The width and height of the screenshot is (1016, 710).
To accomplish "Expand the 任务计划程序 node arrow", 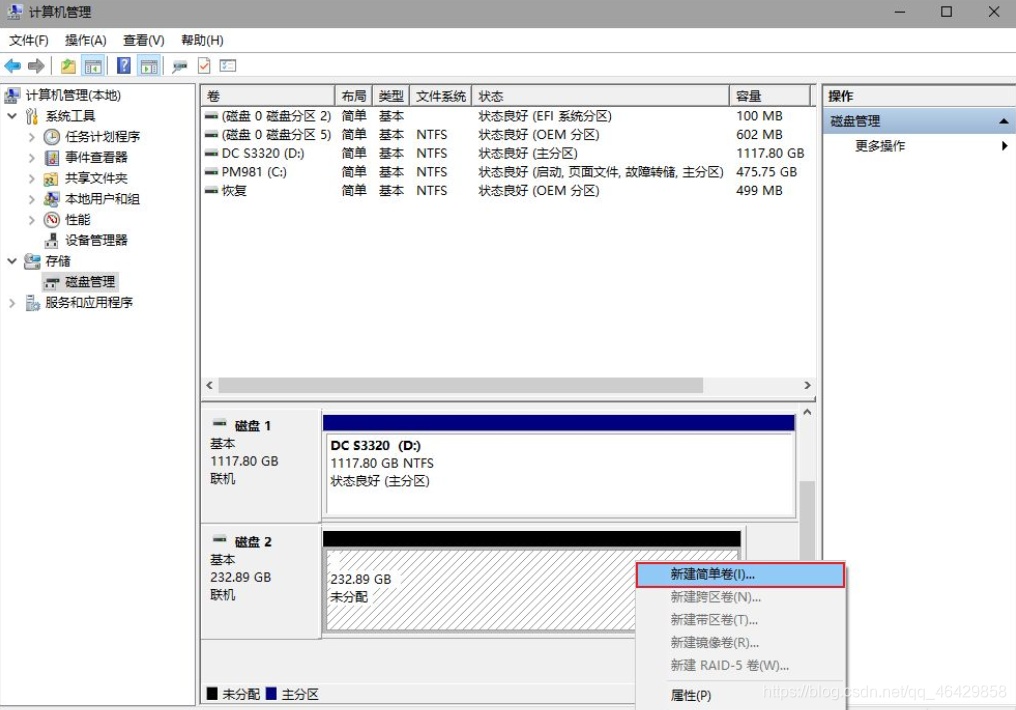I will [x=31, y=137].
